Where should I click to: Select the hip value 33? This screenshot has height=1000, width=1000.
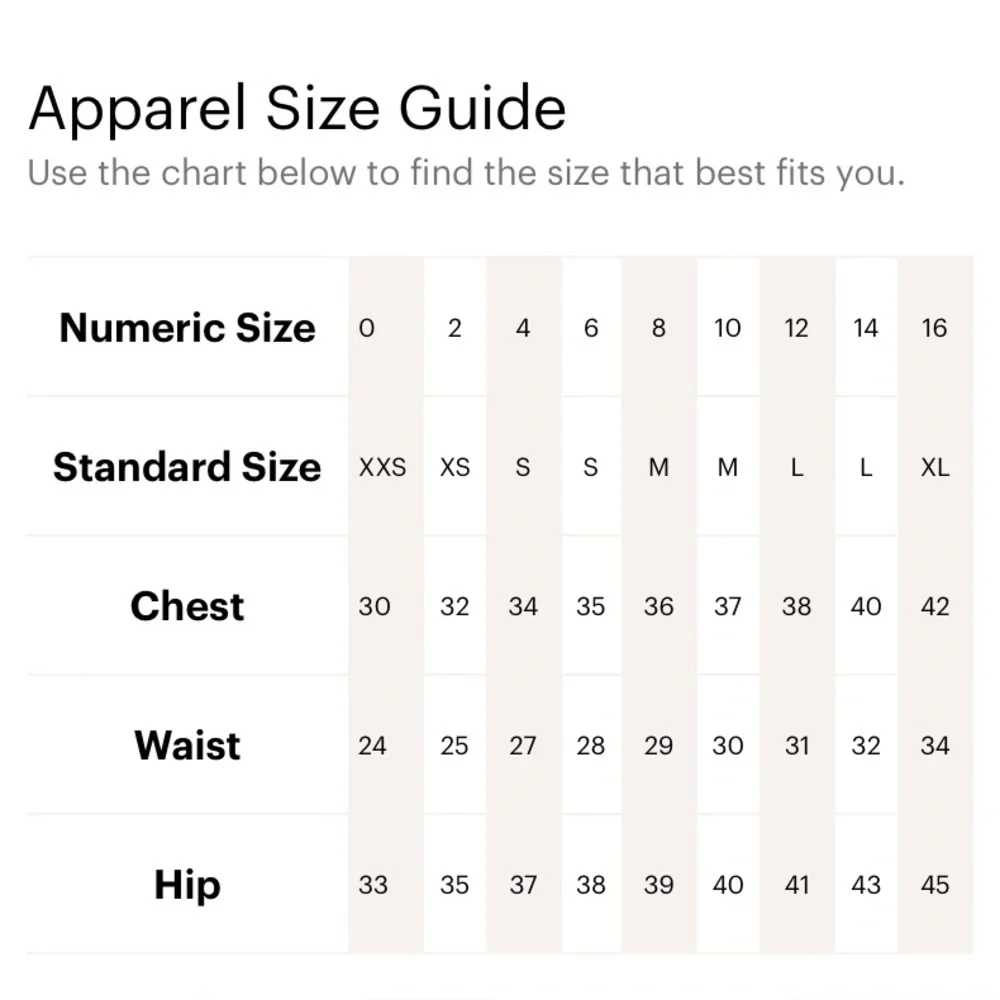373,885
